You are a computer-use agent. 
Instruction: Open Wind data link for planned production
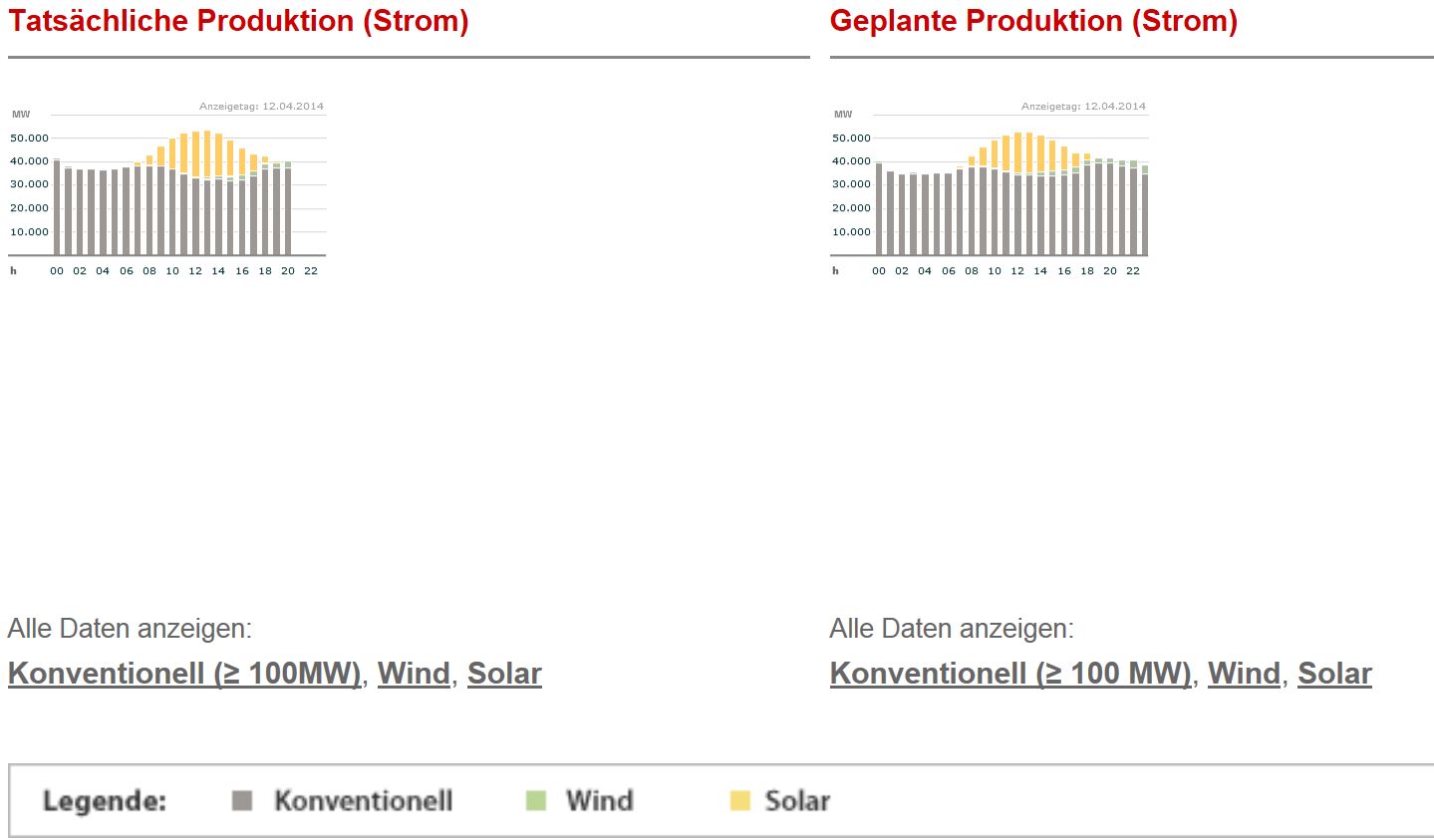click(x=1244, y=674)
